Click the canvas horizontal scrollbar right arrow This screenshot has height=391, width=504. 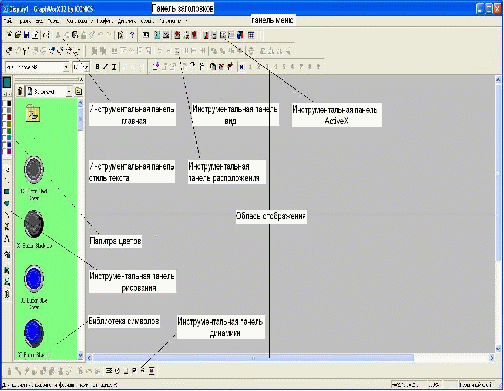coord(492,358)
